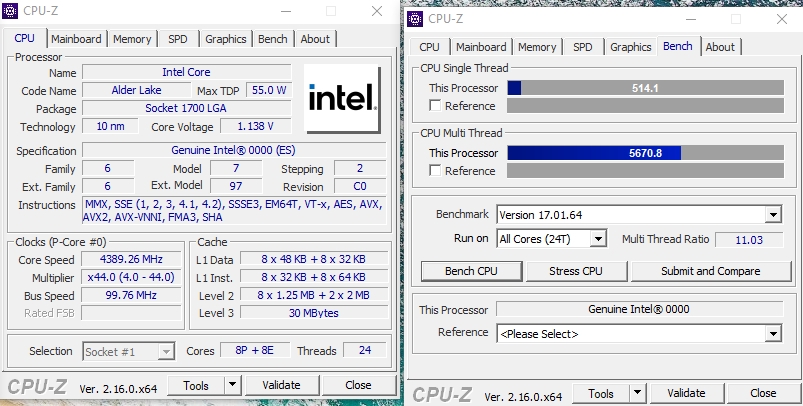The image size is (803, 406).
Task: Open the Benchmark version dropdown
Action: tap(773, 215)
